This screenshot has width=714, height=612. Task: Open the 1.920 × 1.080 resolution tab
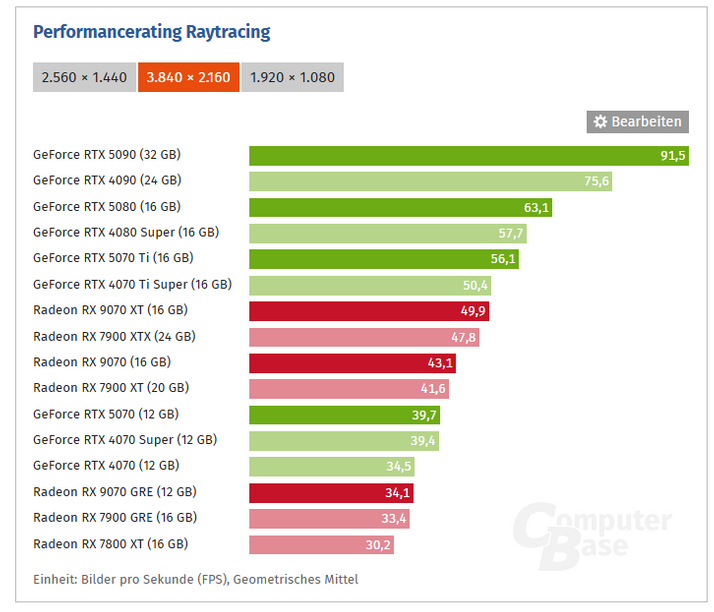292,77
